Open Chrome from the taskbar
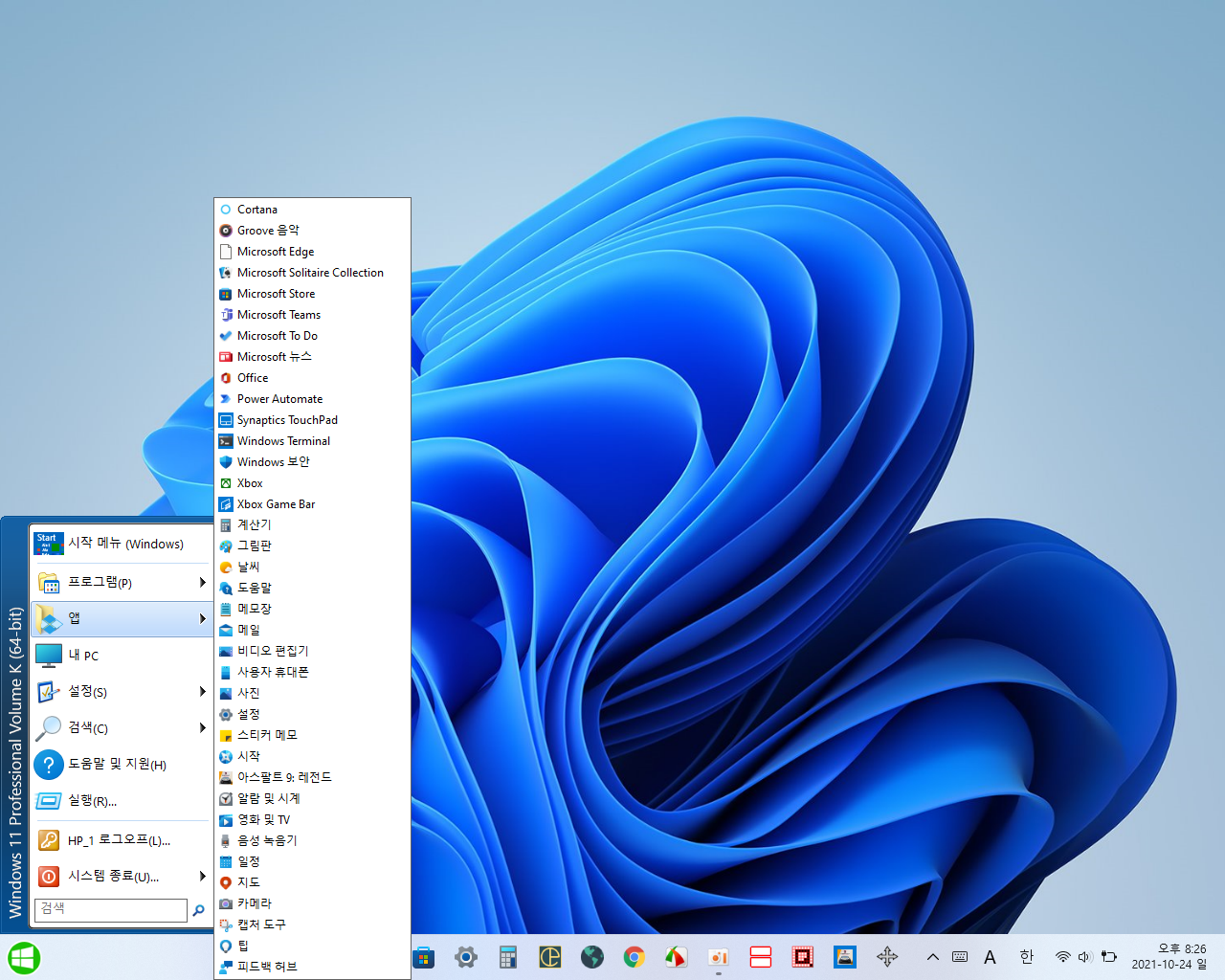 point(634,957)
